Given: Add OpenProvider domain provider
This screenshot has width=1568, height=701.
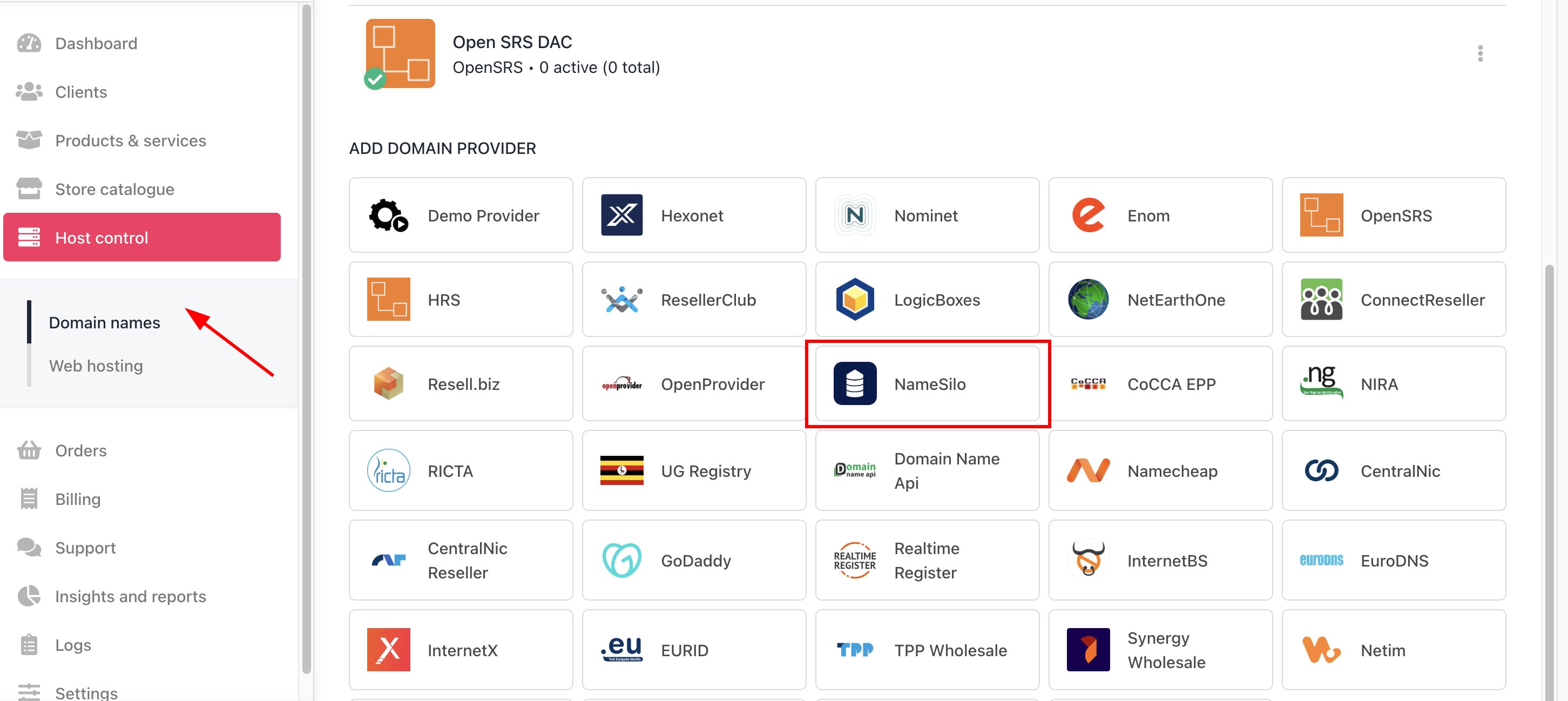Looking at the screenshot, I should [694, 383].
